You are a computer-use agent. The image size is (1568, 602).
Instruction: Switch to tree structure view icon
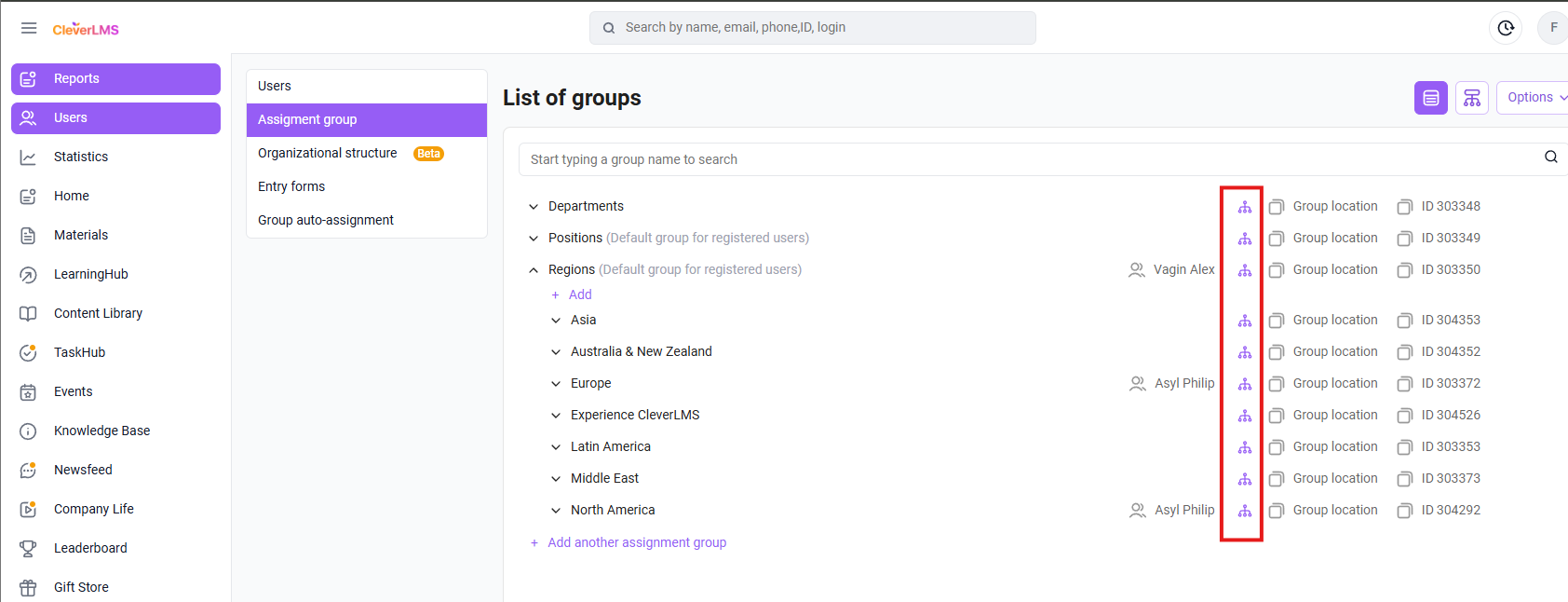[1471, 98]
